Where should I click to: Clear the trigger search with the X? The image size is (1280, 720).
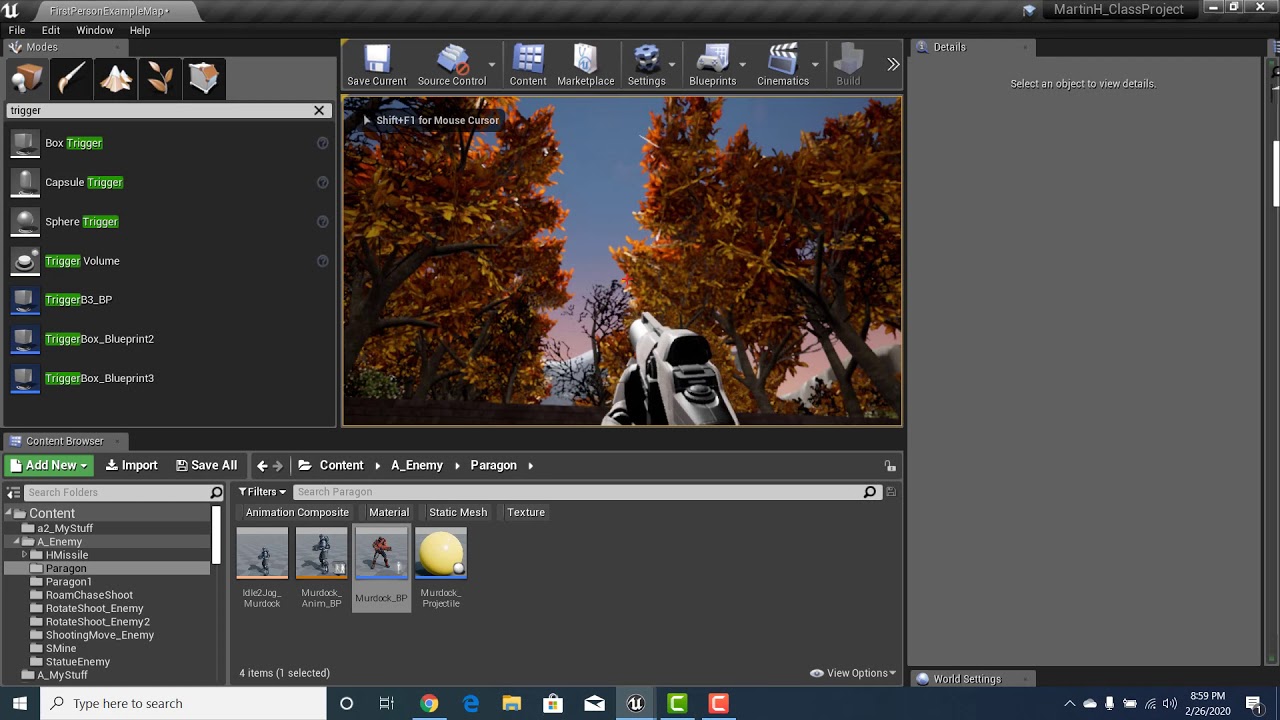pos(319,111)
